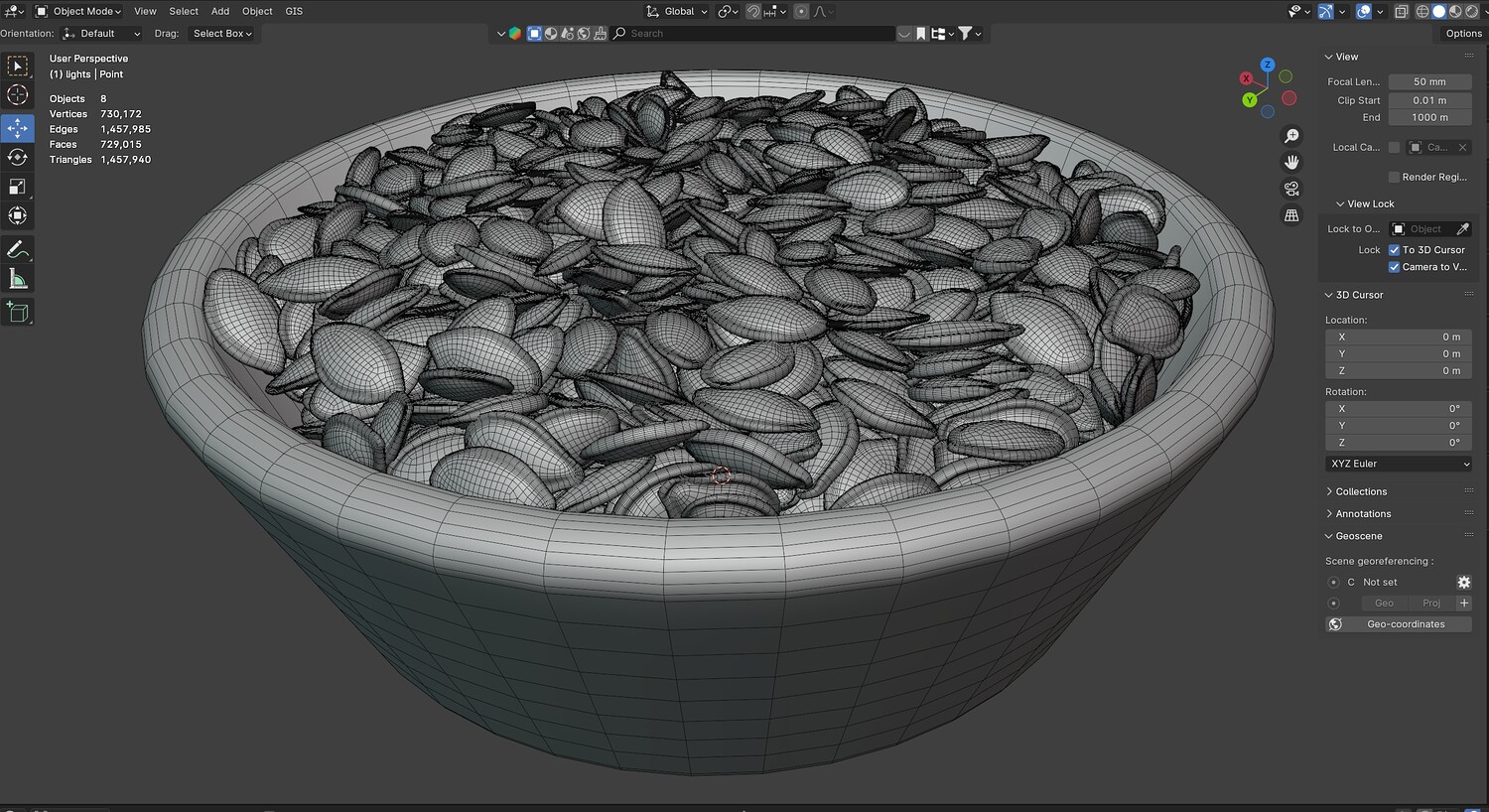Click the eyedropper beside Lock to Object
Screen dimensions: 1489x812
(x=1462, y=229)
